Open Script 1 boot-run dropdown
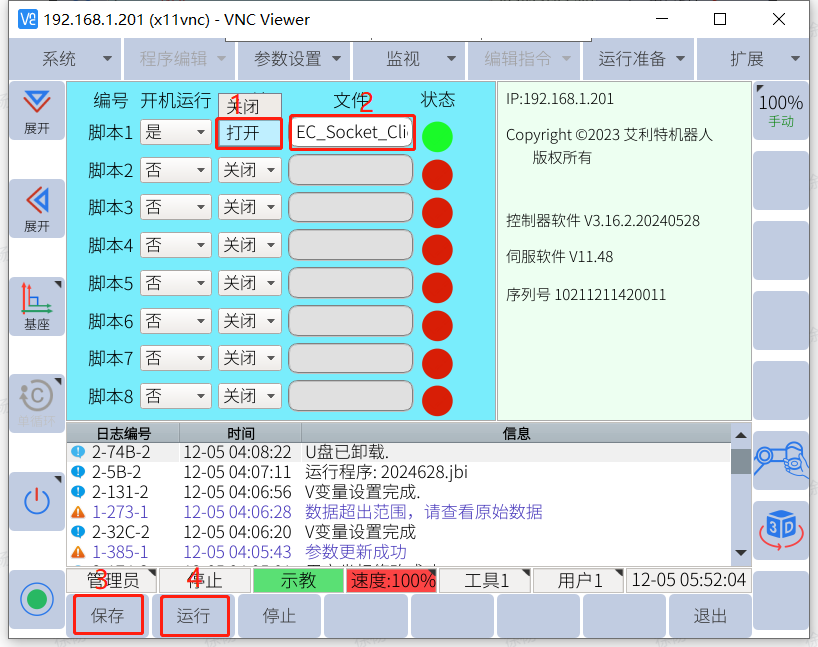Screen dimensions: 818x647 point(174,132)
